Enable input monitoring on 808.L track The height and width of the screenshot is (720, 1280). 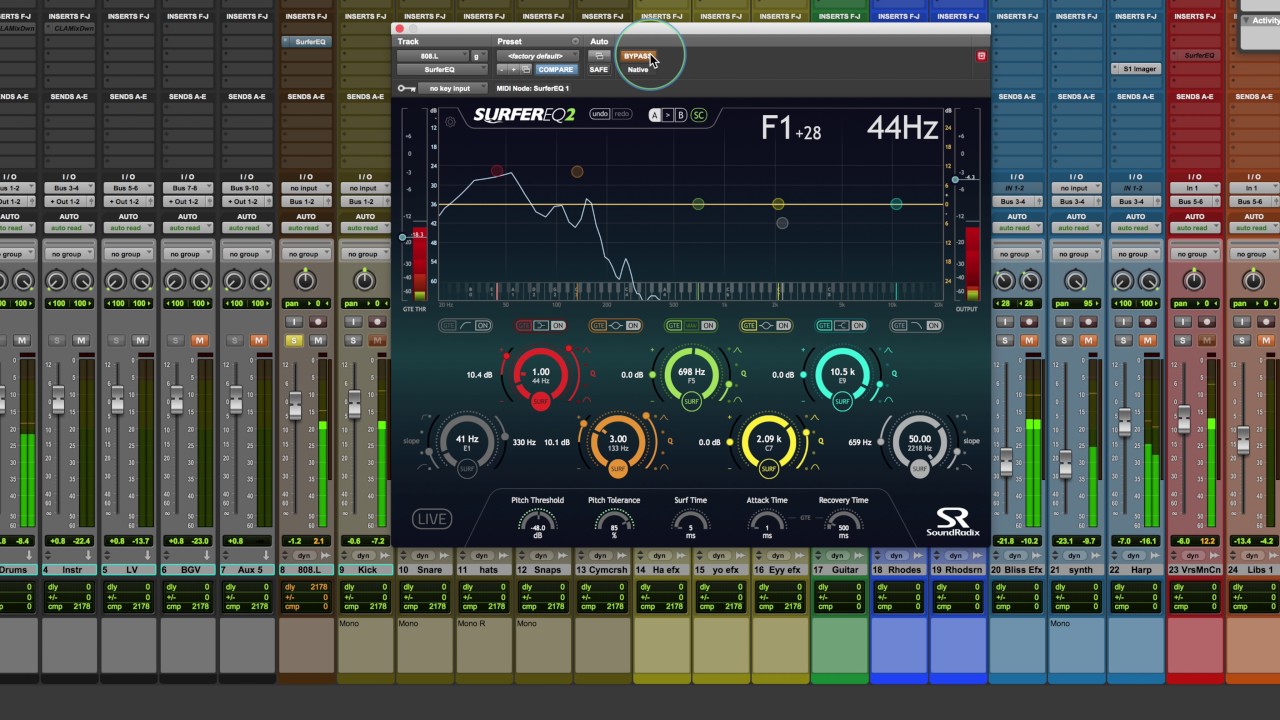294,322
